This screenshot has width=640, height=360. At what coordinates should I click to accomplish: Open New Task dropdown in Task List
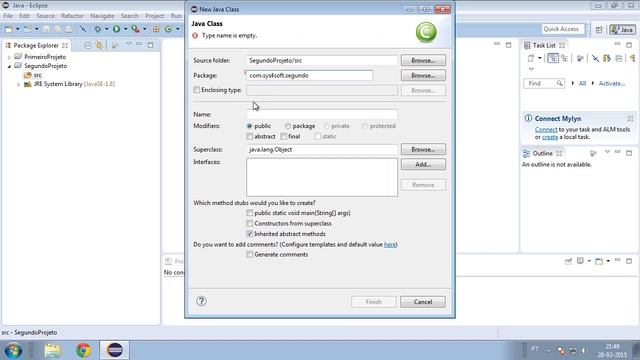point(539,58)
